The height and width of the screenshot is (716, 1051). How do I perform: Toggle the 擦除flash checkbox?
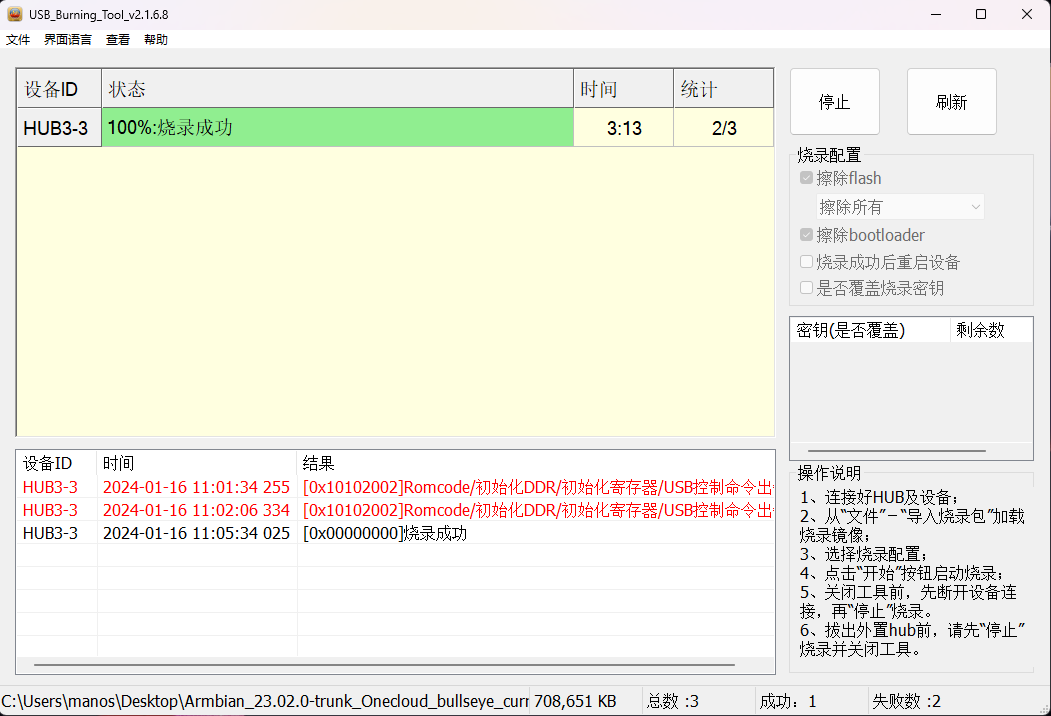807,179
